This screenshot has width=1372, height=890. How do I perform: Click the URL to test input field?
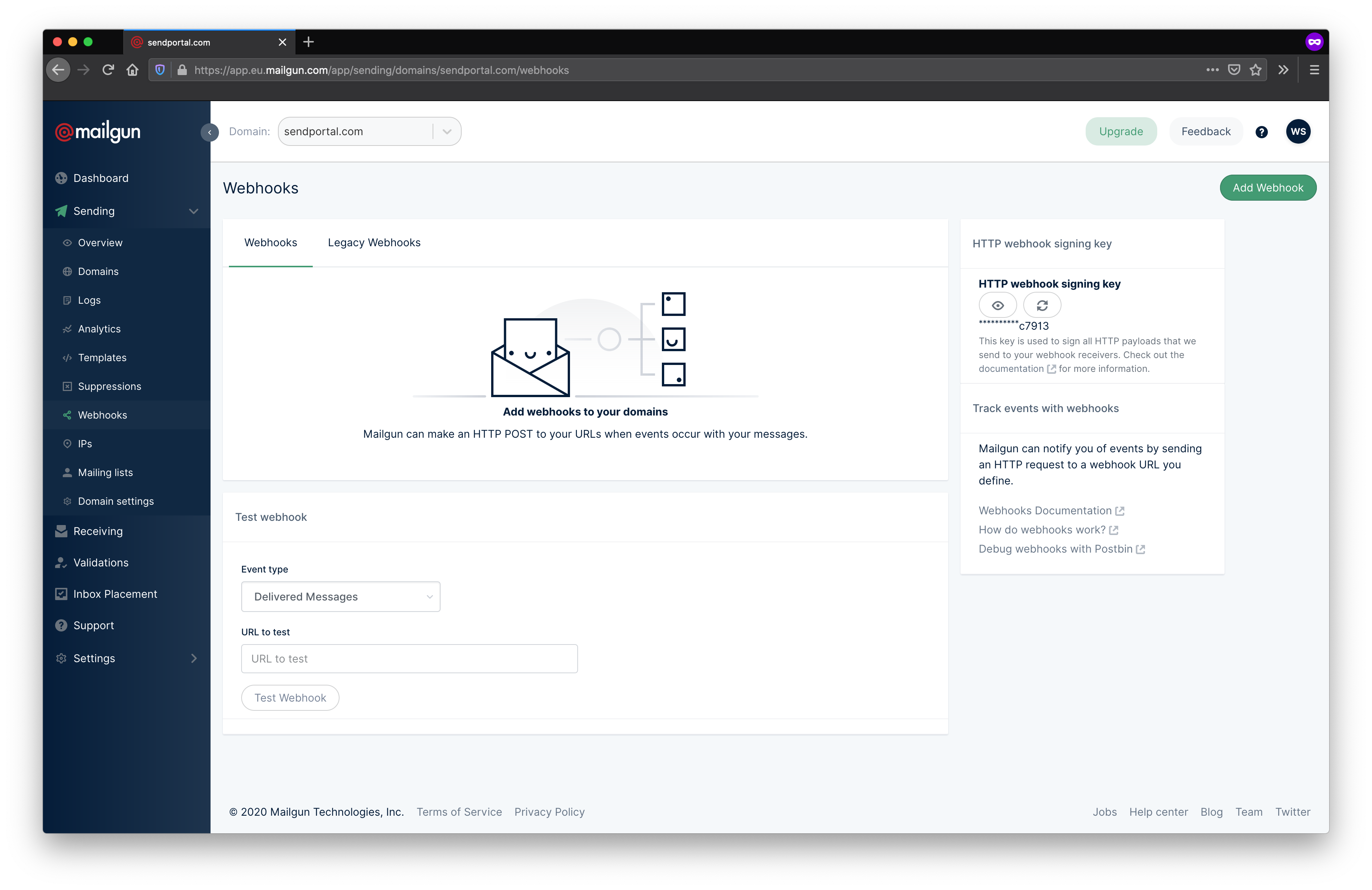tap(408, 657)
